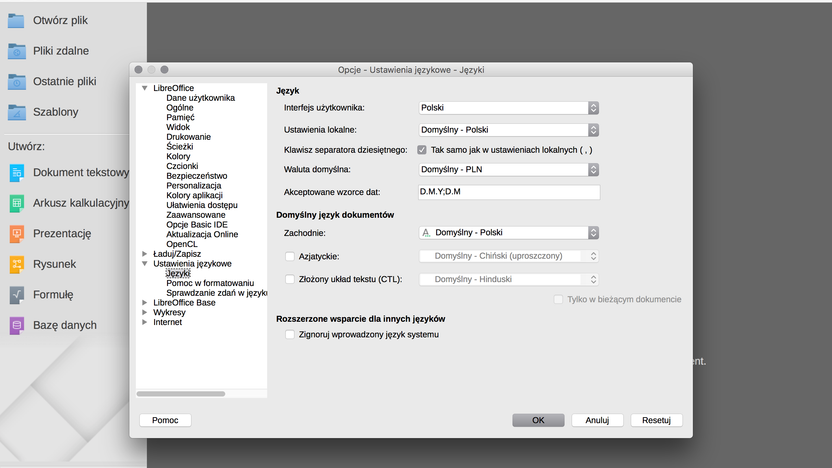Enable Złożony układ tekstu (CTL) checkbox

(x=290, y=279)
